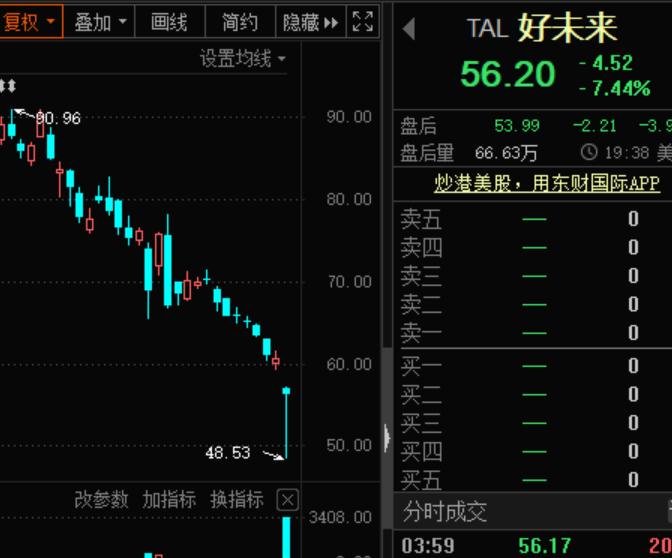
Task: Click the left arrow before TAL
Action: (409, 29)
